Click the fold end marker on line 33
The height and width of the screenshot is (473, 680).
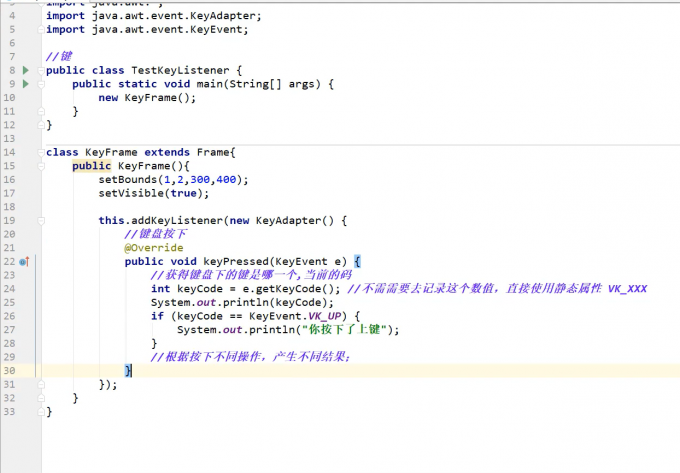[x=40, y=411]
